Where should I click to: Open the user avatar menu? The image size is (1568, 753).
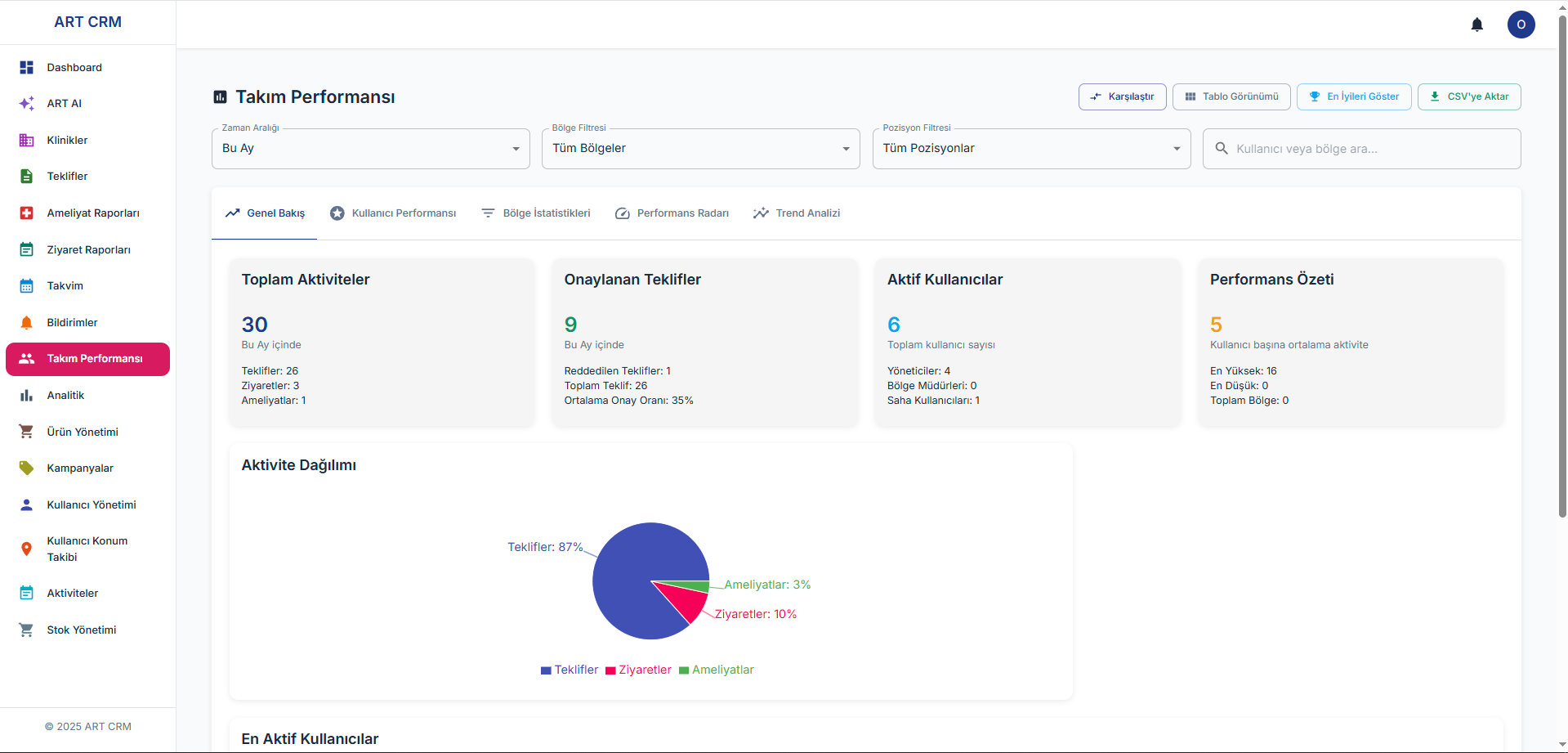(x=1521, y=25)
